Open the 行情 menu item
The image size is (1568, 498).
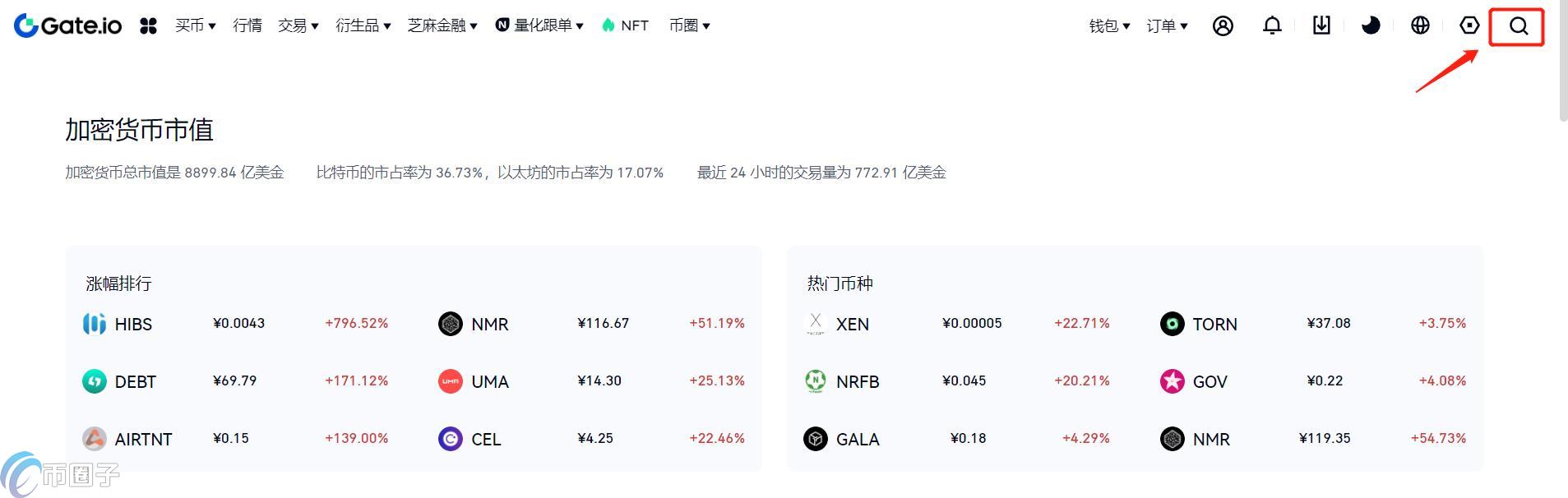[x=247, y=25]
